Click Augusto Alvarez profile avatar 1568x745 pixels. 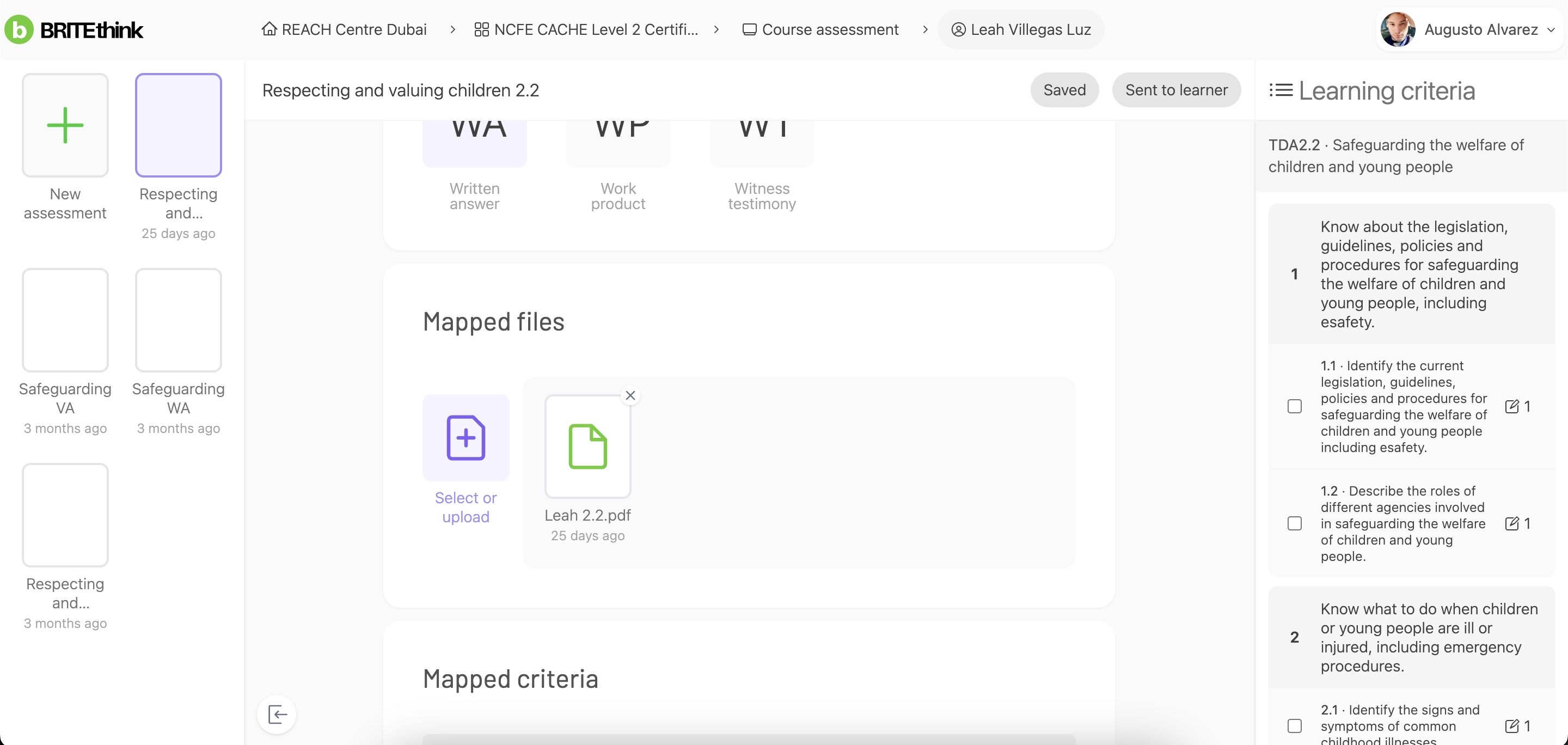click(x=1397, y=29)
